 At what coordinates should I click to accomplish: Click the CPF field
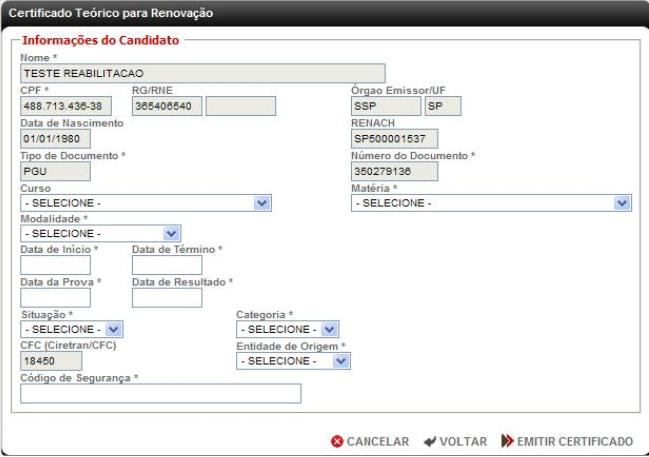[66, 106]
